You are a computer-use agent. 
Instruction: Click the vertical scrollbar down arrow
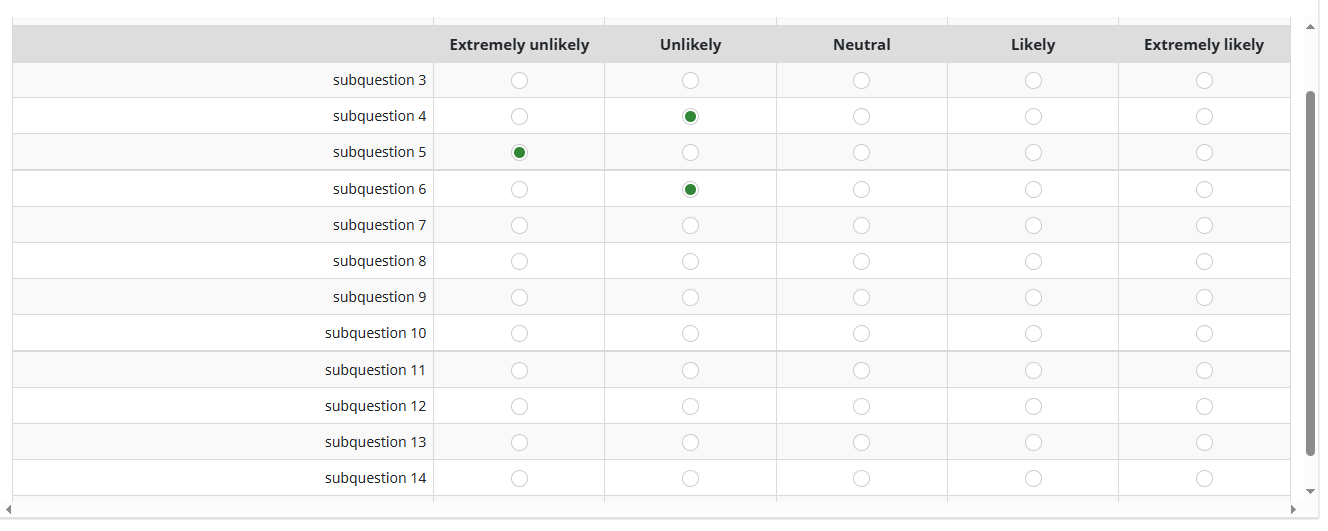click(1311, 491)
